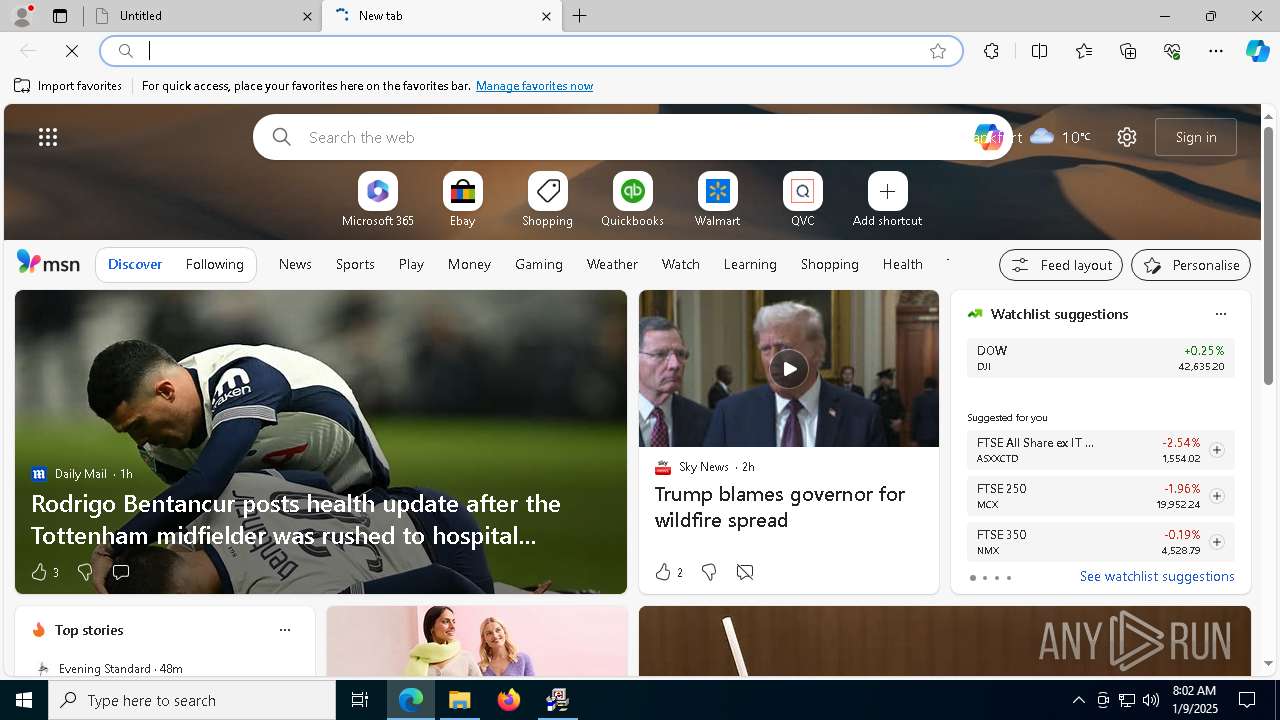Open the Weather category
This screenshot has height=720, width=1280.
[612, 264]
